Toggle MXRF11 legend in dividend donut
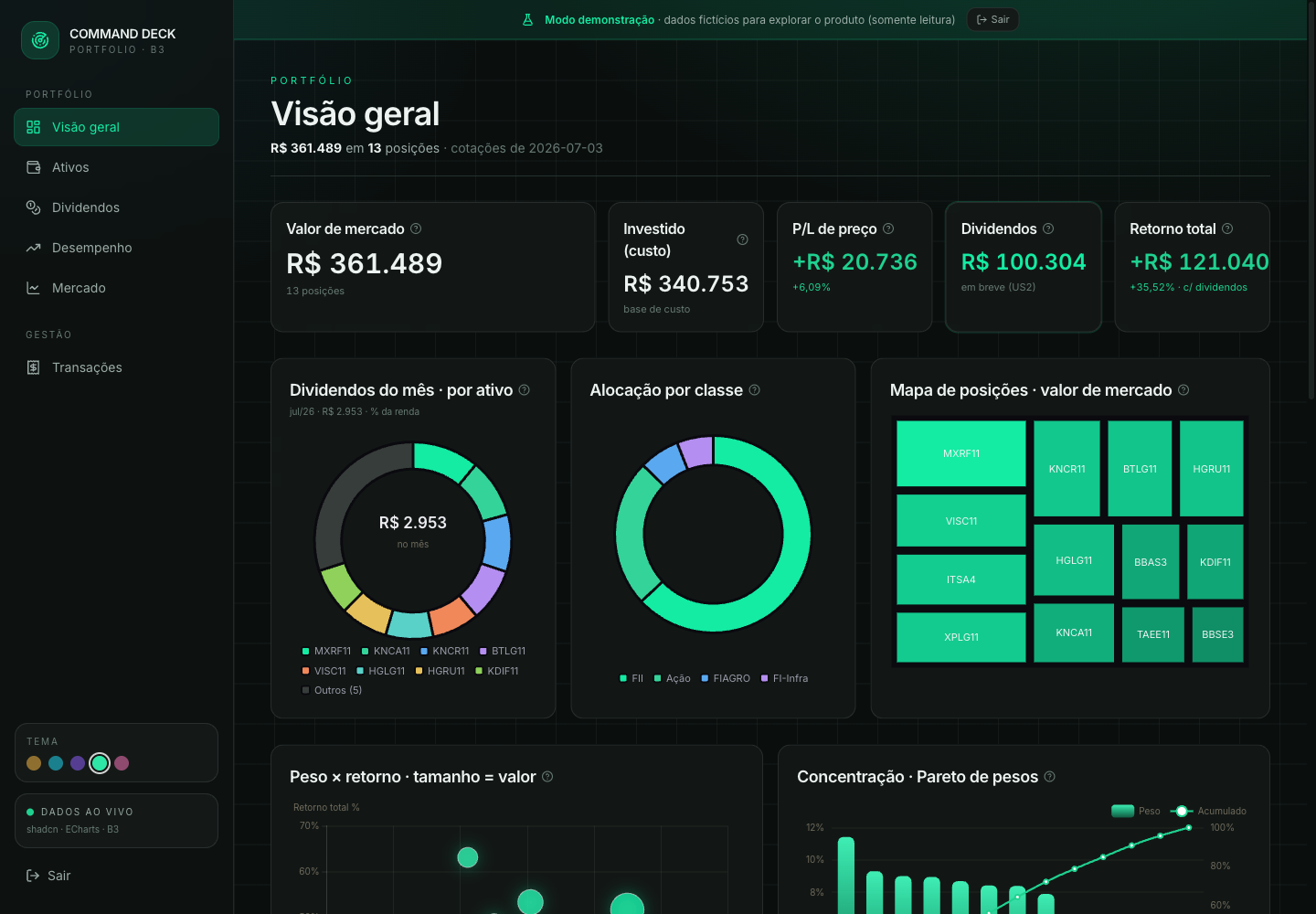Image resolution: width=1316 pixels, height=914 pixels. click(x=326, y=651)
